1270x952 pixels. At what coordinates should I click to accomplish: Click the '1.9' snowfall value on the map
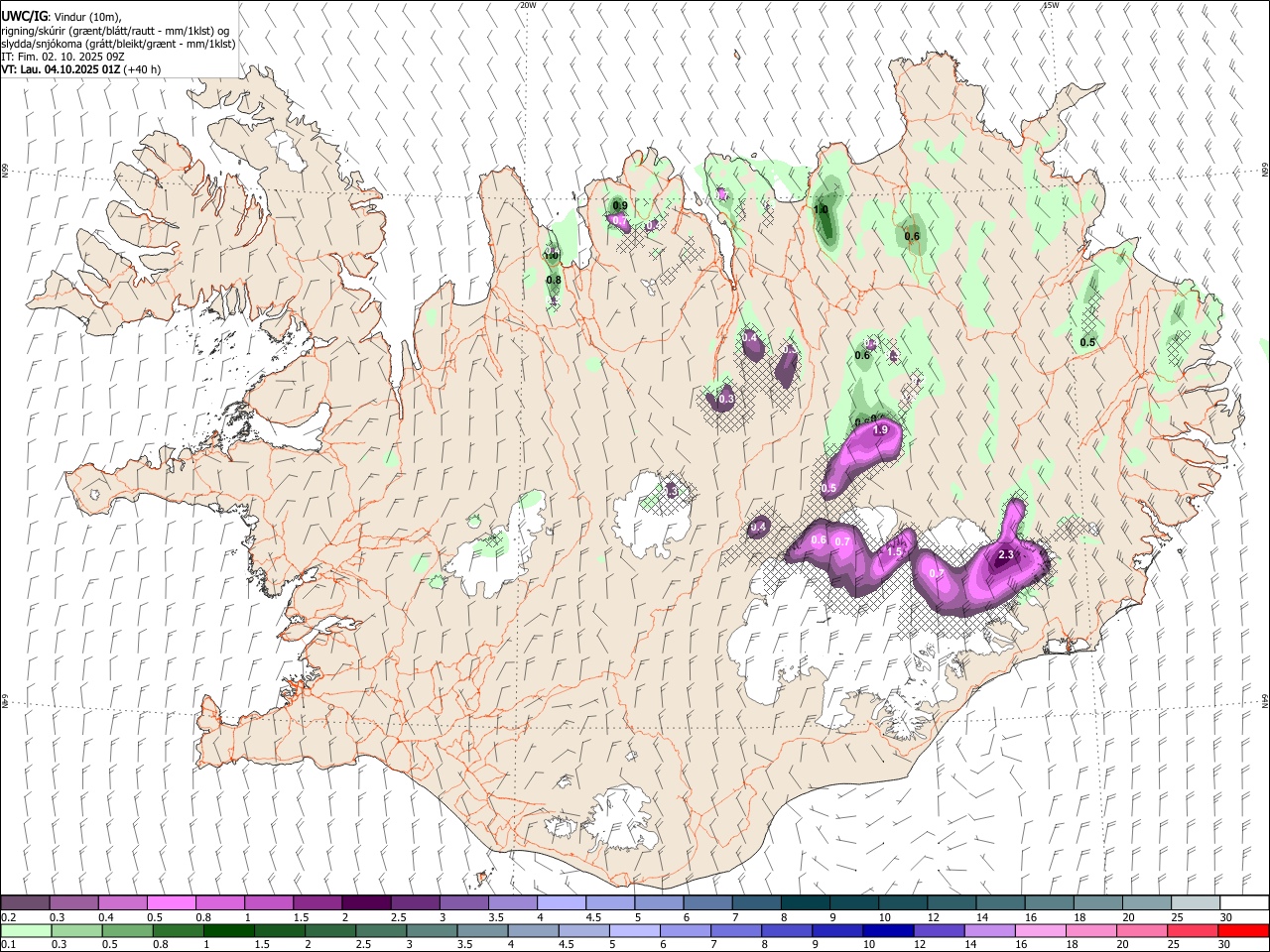pyautogui.click(x=879, y=430)
